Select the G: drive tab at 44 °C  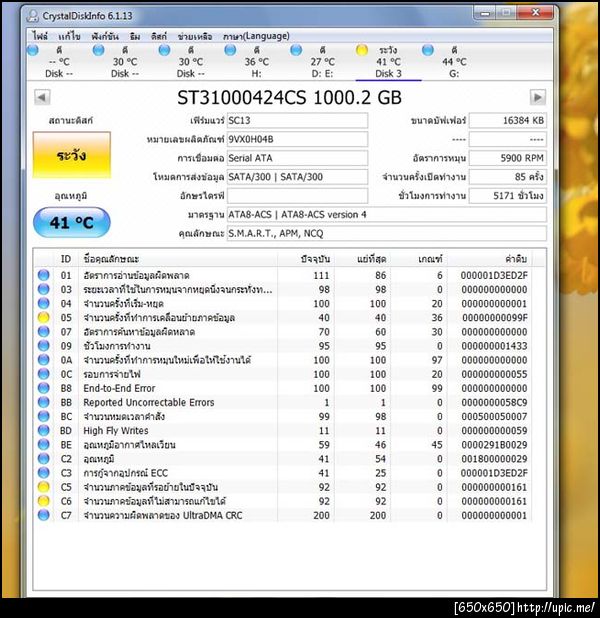click(x=454, y=62)
